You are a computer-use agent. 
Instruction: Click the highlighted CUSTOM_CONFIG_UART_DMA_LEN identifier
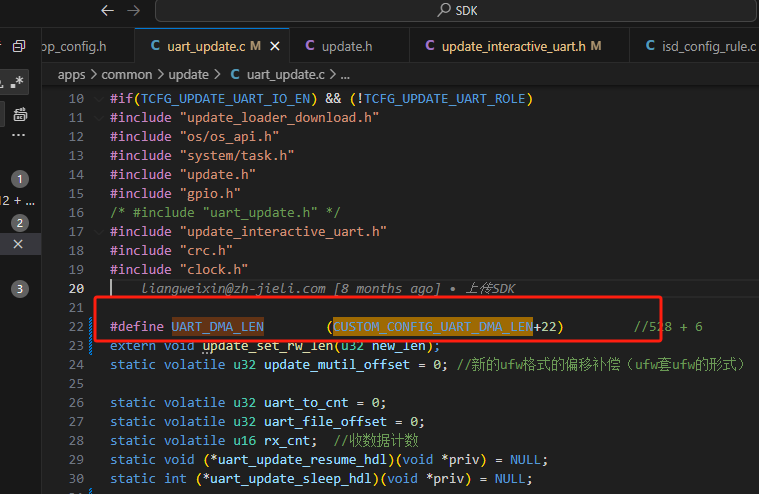pyautogui.click(x=433, y=327)
